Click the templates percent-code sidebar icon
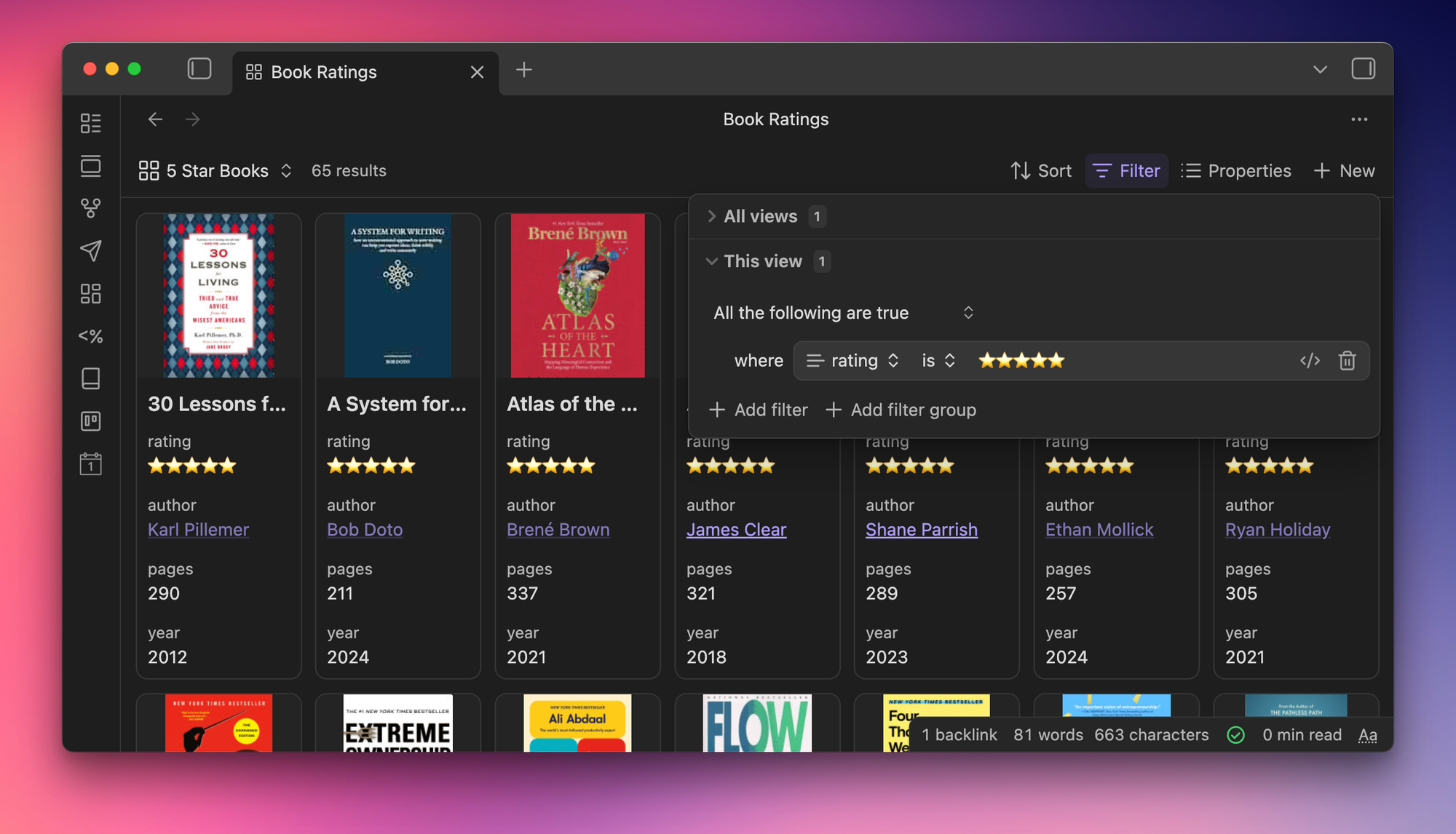 click(x=90, y=336)
